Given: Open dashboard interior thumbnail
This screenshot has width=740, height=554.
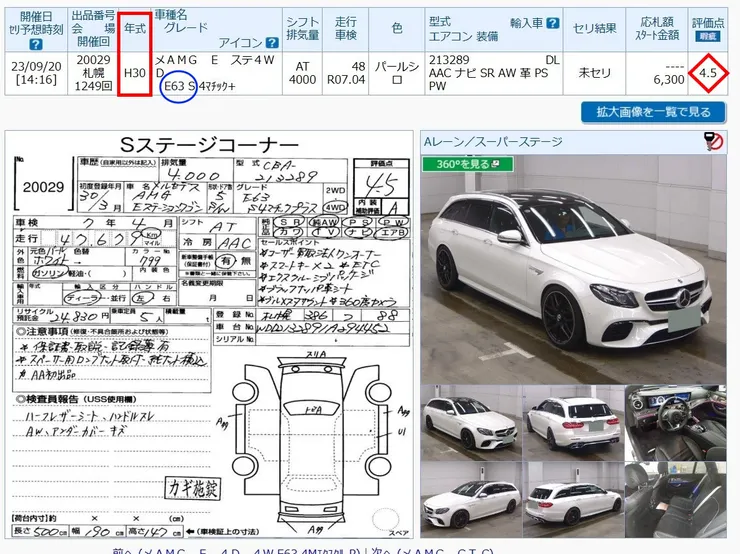Looking at the screenshot, I should coord(676,423).
